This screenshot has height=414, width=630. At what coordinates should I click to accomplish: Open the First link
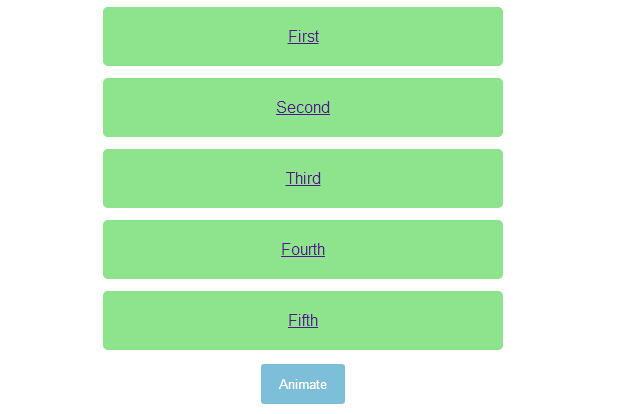click(303, 37)
